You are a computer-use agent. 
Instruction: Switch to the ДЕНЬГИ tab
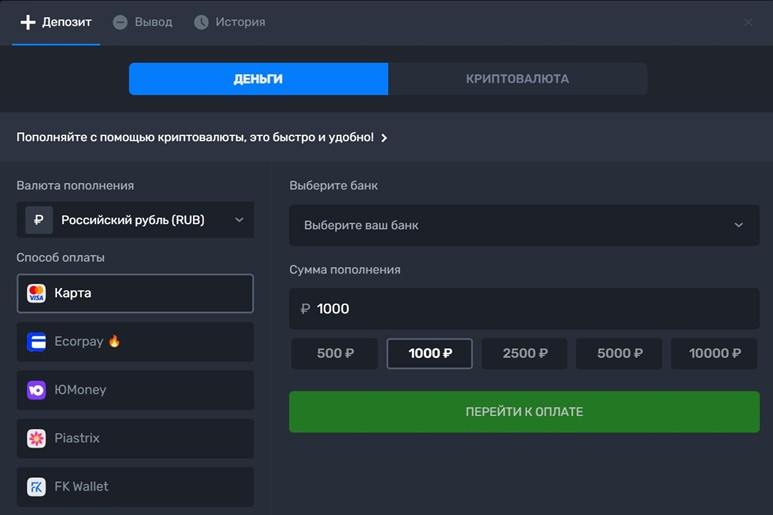tap(258, 79)
